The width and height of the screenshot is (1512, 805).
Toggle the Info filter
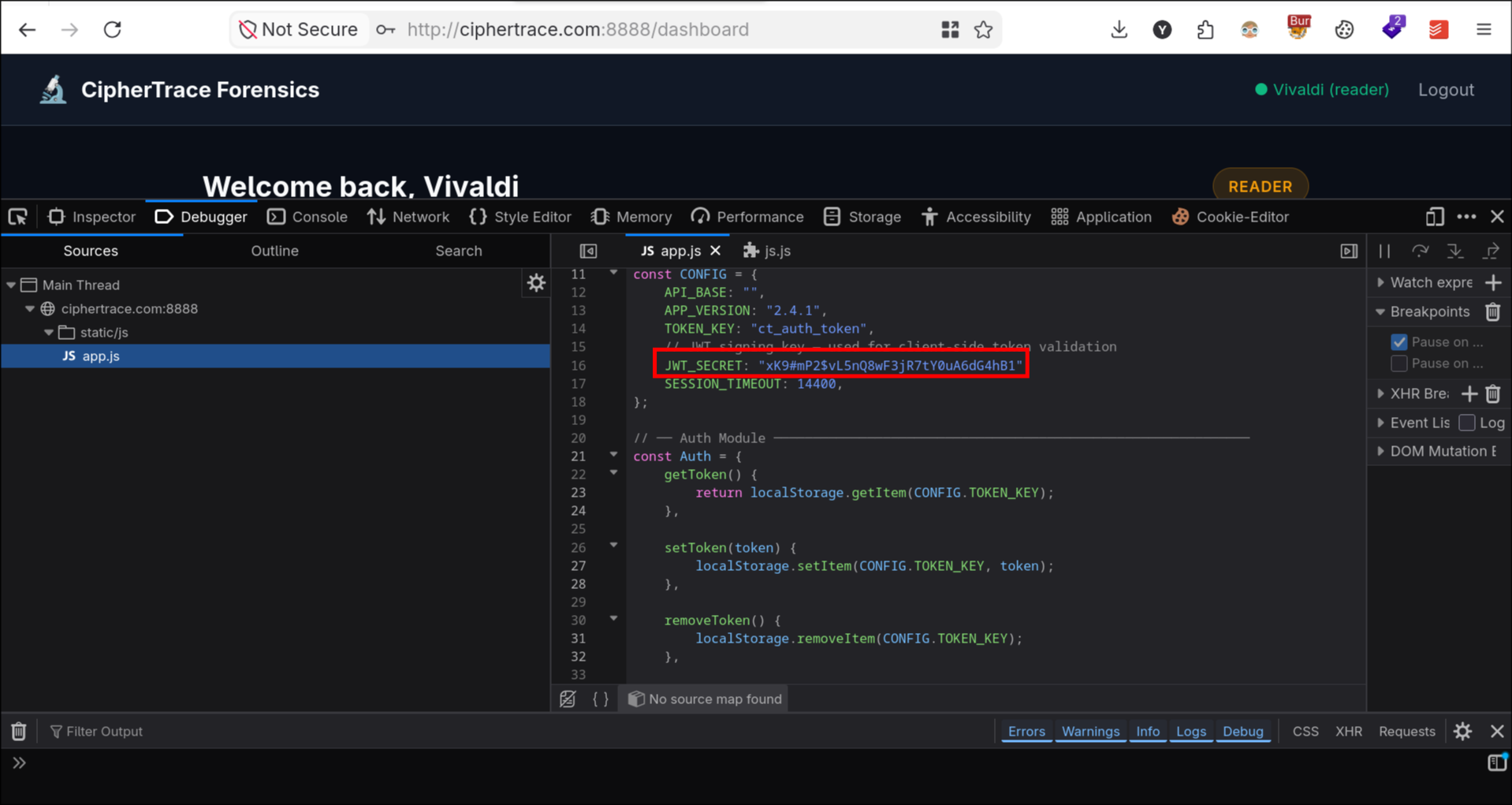point(1148,732)
